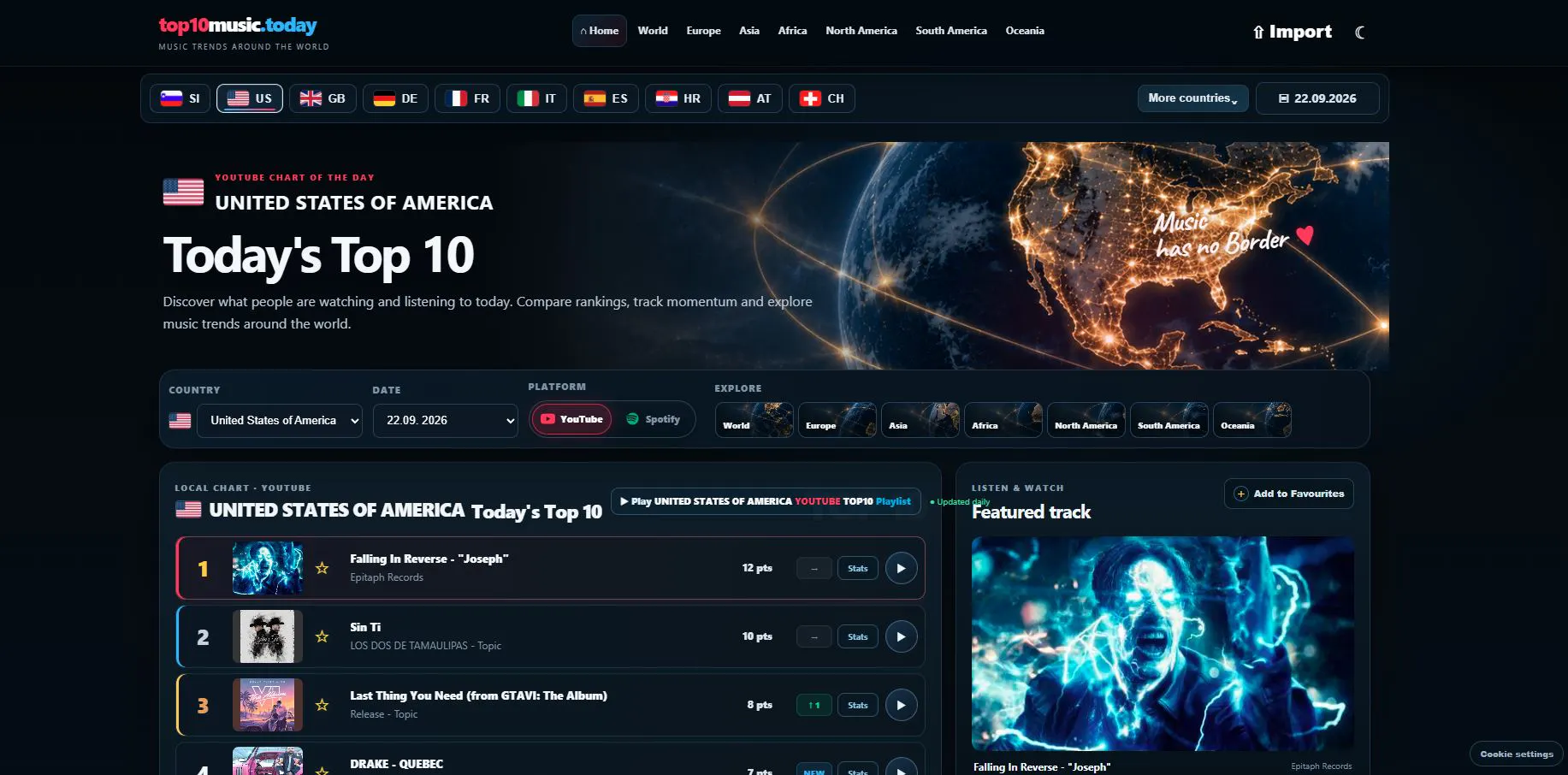Select the US flag country chip
Screen dimensions: 1568x775
(250, 98)
